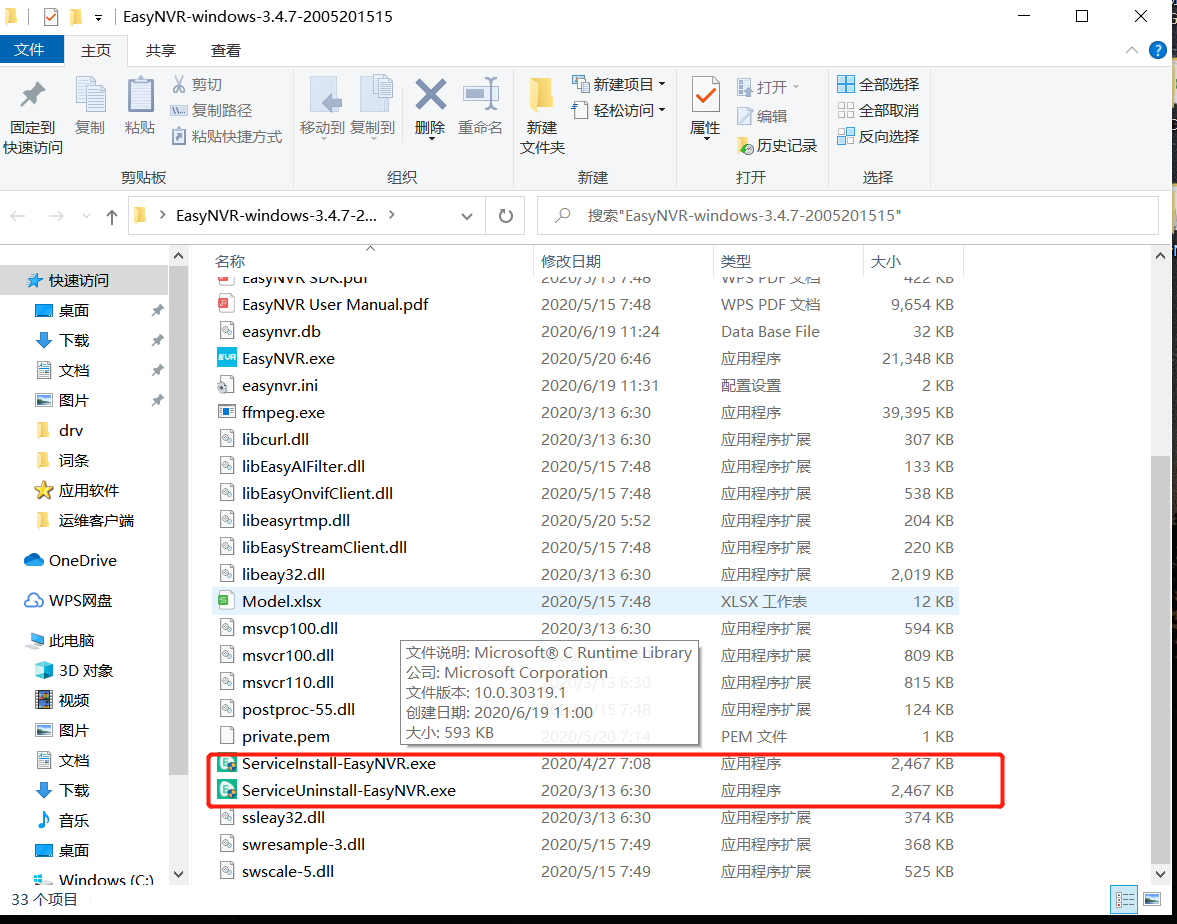
Task: Open the 复制到 copy-to command
Action: 372,106
